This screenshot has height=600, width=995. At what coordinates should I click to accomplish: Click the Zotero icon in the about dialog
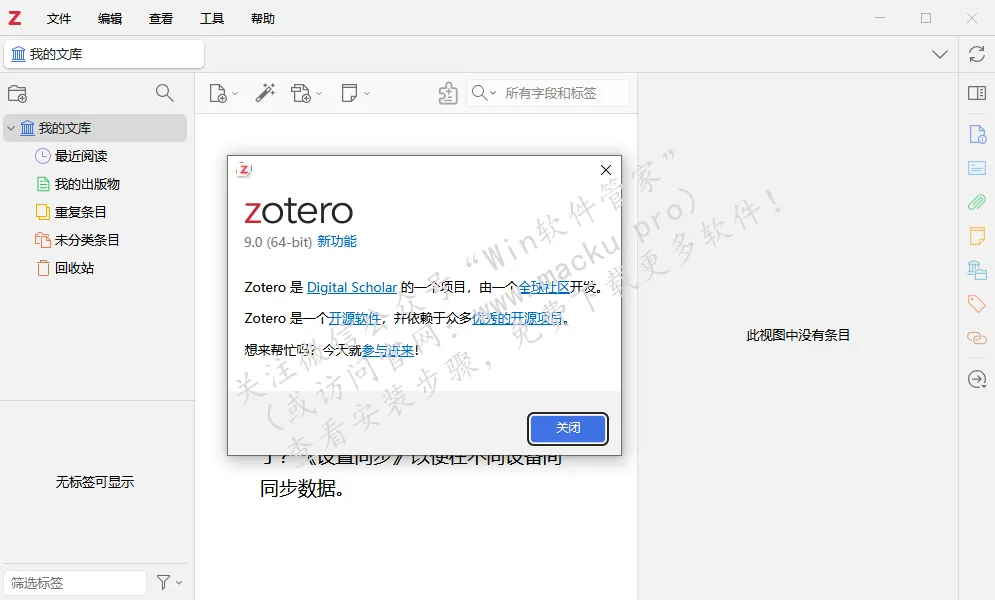click(244, 169)
